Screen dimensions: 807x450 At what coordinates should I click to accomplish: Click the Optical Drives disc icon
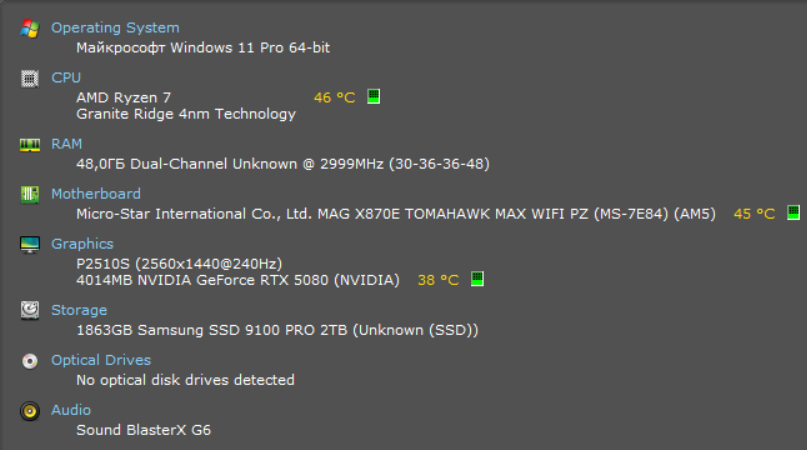pos(30,360)
